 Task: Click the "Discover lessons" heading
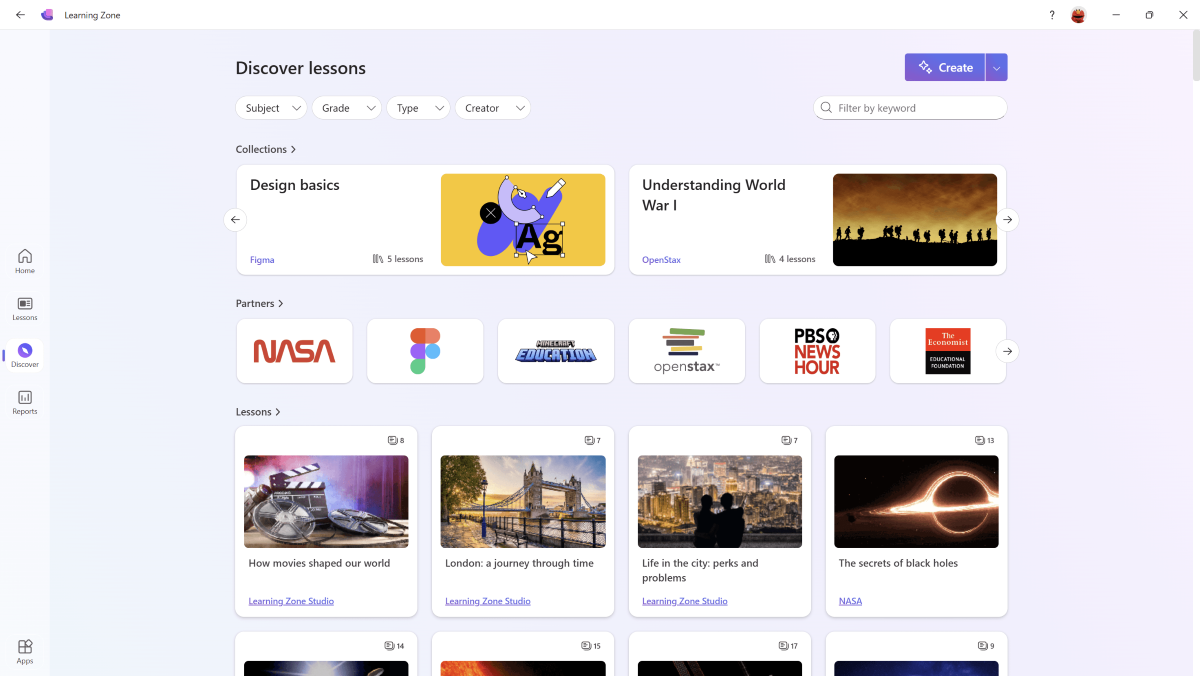click(x=301, y=68)
